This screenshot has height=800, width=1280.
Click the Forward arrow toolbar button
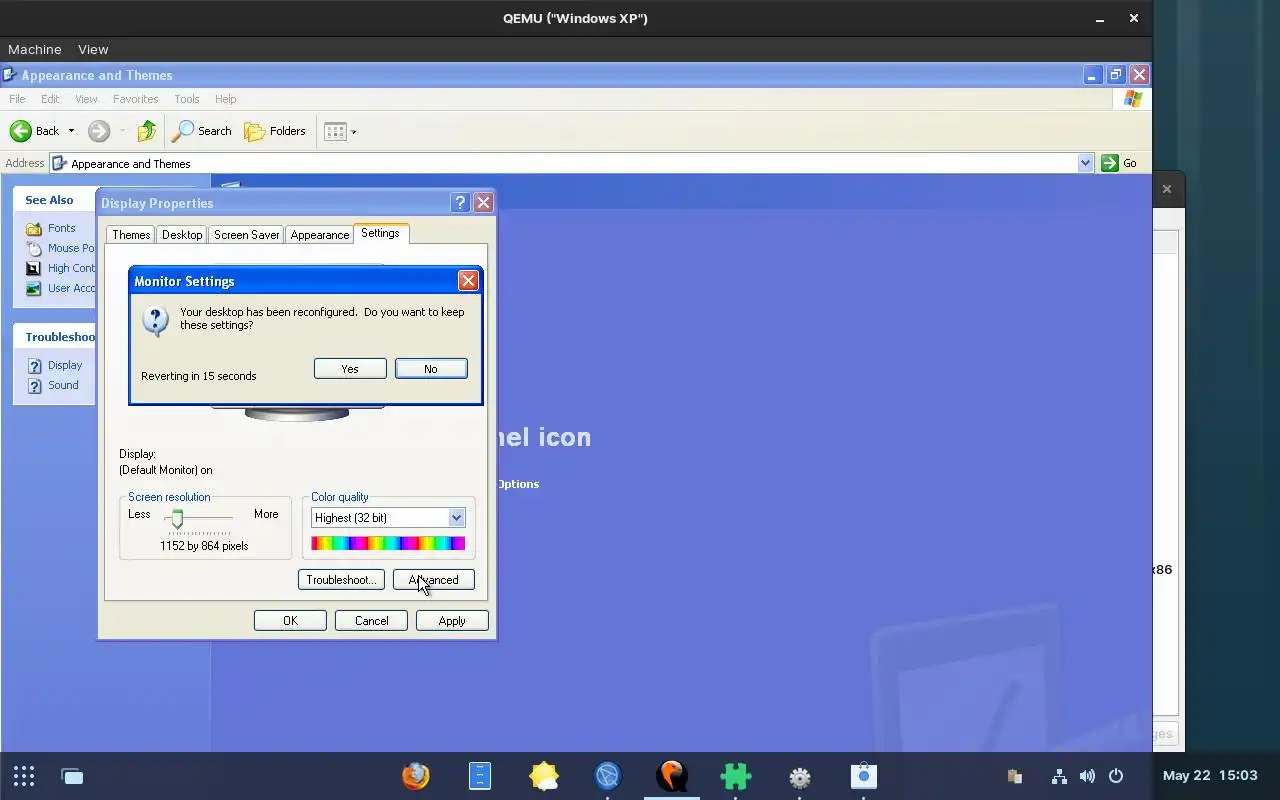pos(98,131)
